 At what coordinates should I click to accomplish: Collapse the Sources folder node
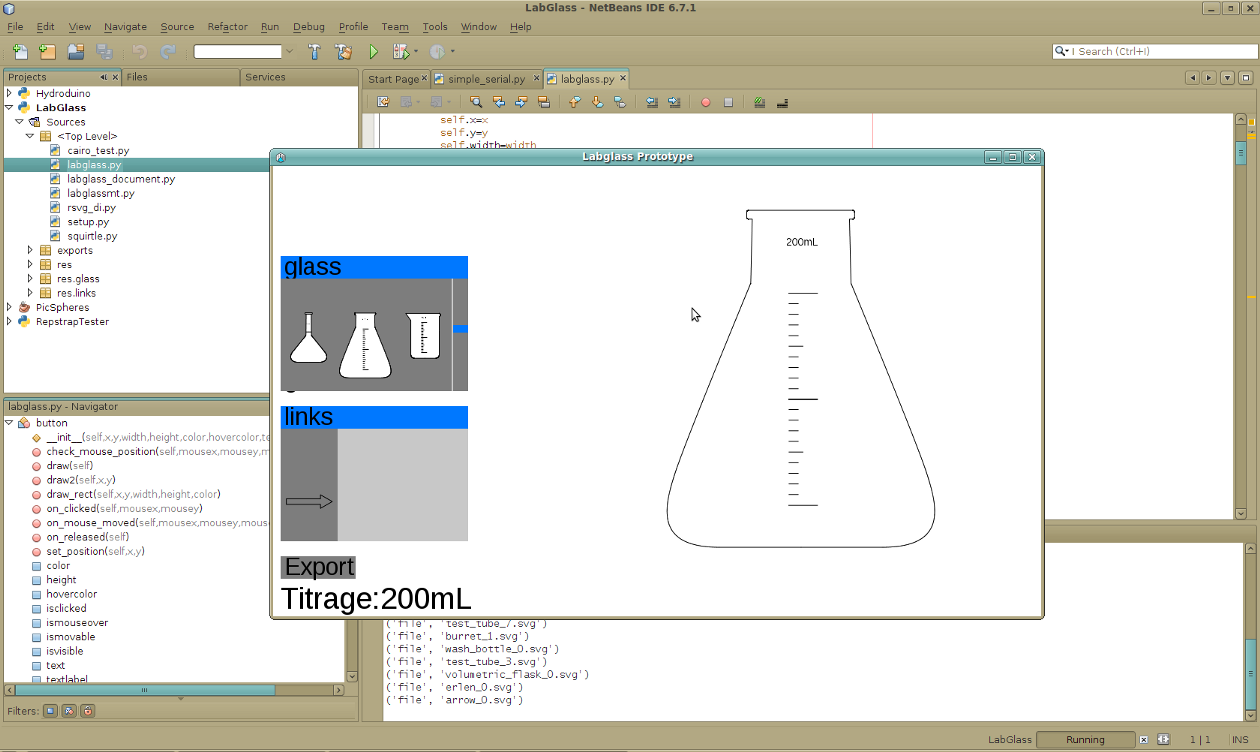point(19,121)
